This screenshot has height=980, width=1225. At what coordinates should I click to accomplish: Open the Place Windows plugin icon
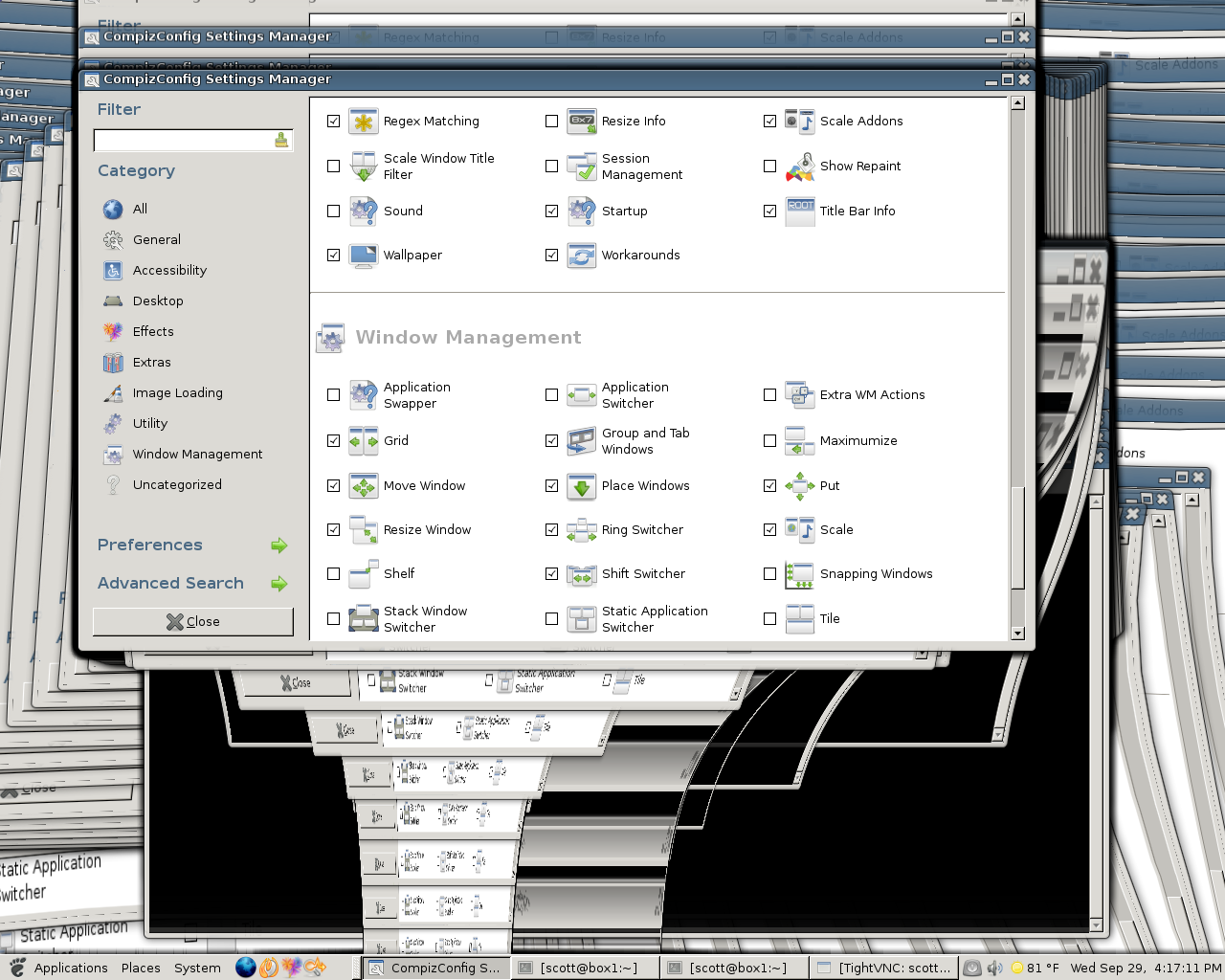582,486
